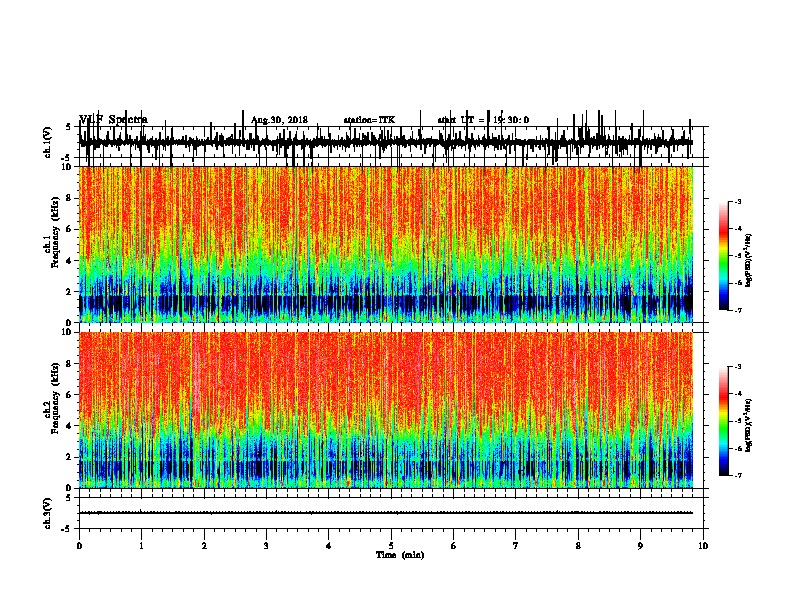
Task: Click the "-5" tick on ch.2 color bar
Action: click(x=737, y=421)
